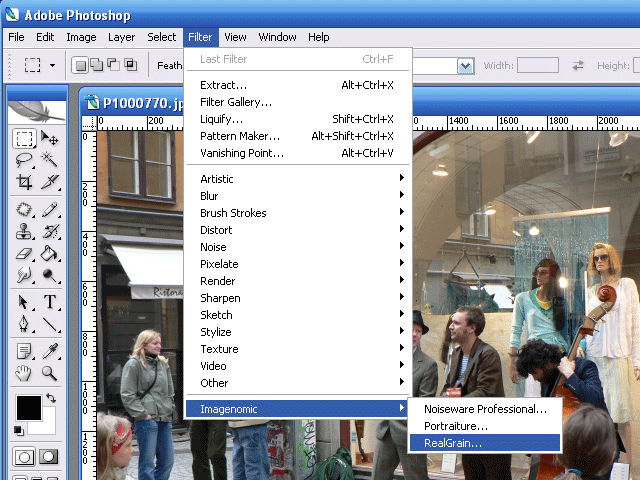
Task: Select the Healing Brush tool
Action: (x=24, y=210)
